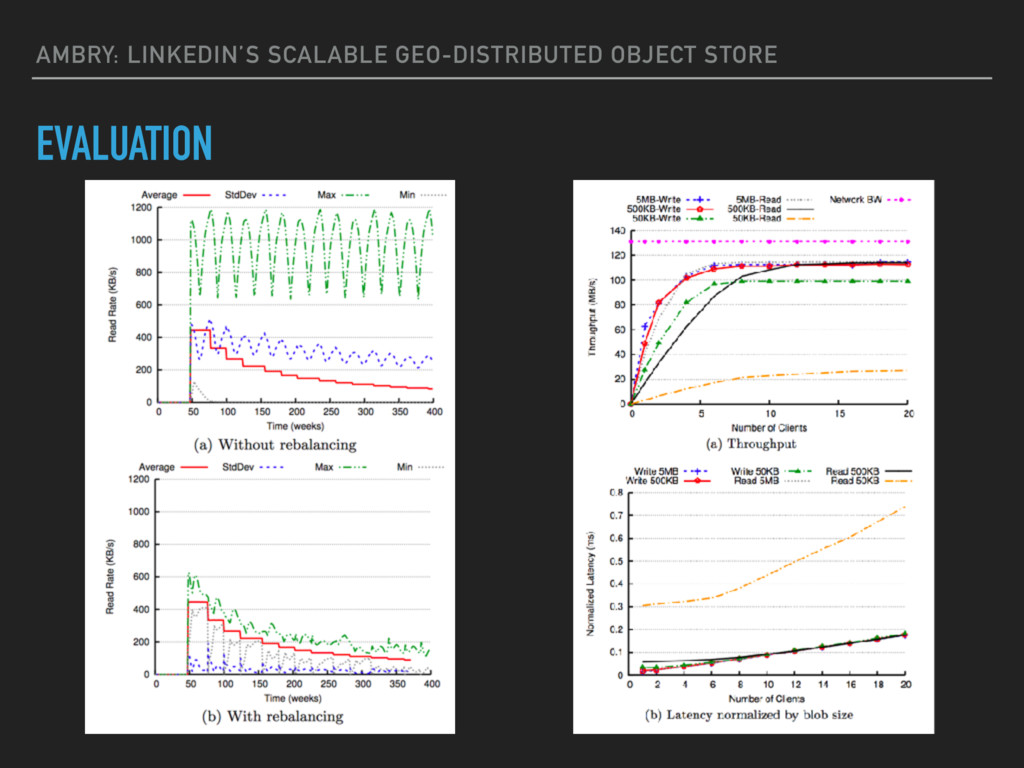
Task: Select the "Normalized Latency (ms)" vertical axis label
Action: pos(590,584)
